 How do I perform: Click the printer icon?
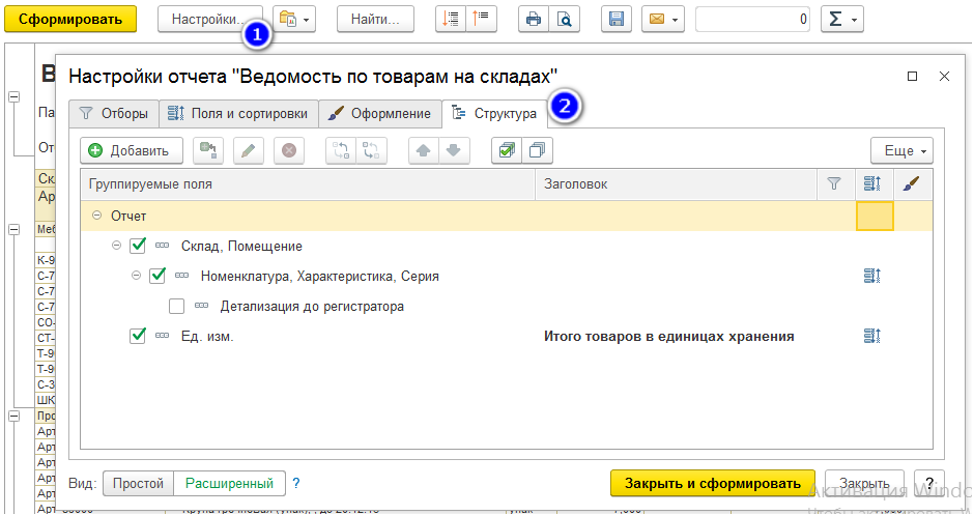pos(533,19)
